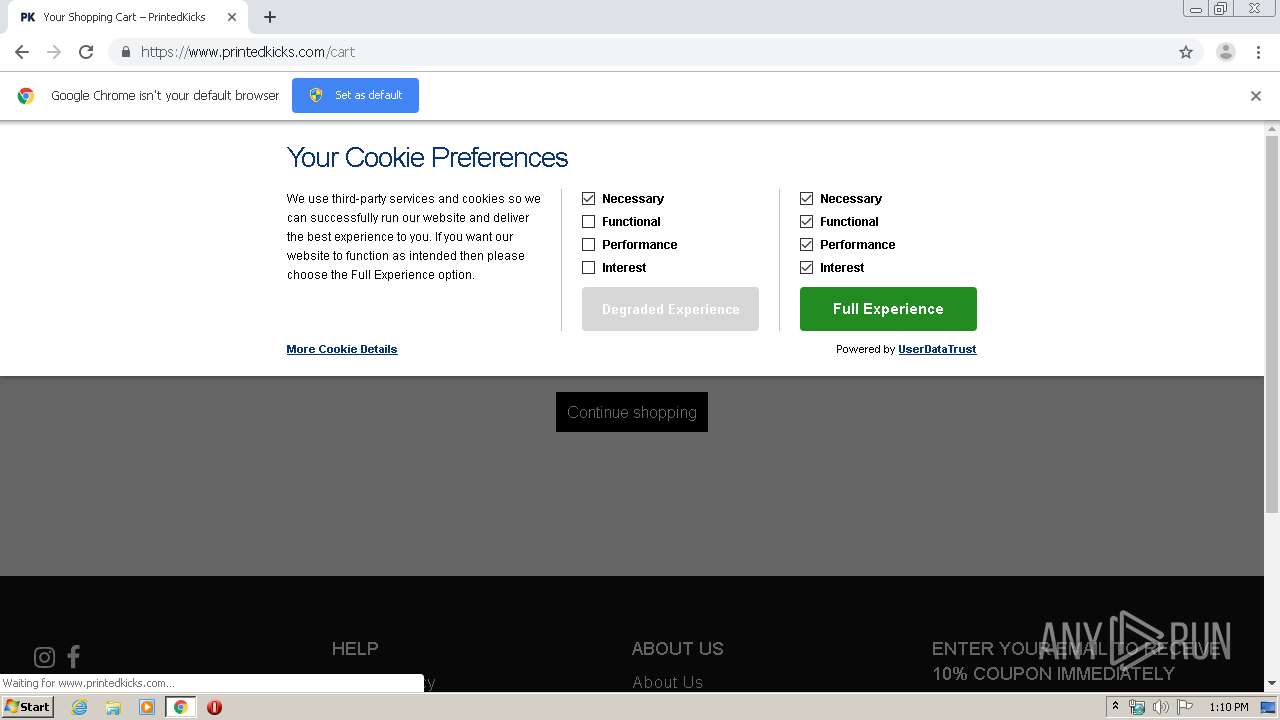Enable Functional cookies in Degraded column
The height and width of the screenshot is (720, 1280).
pyautogui.click(x=588, y=222)
